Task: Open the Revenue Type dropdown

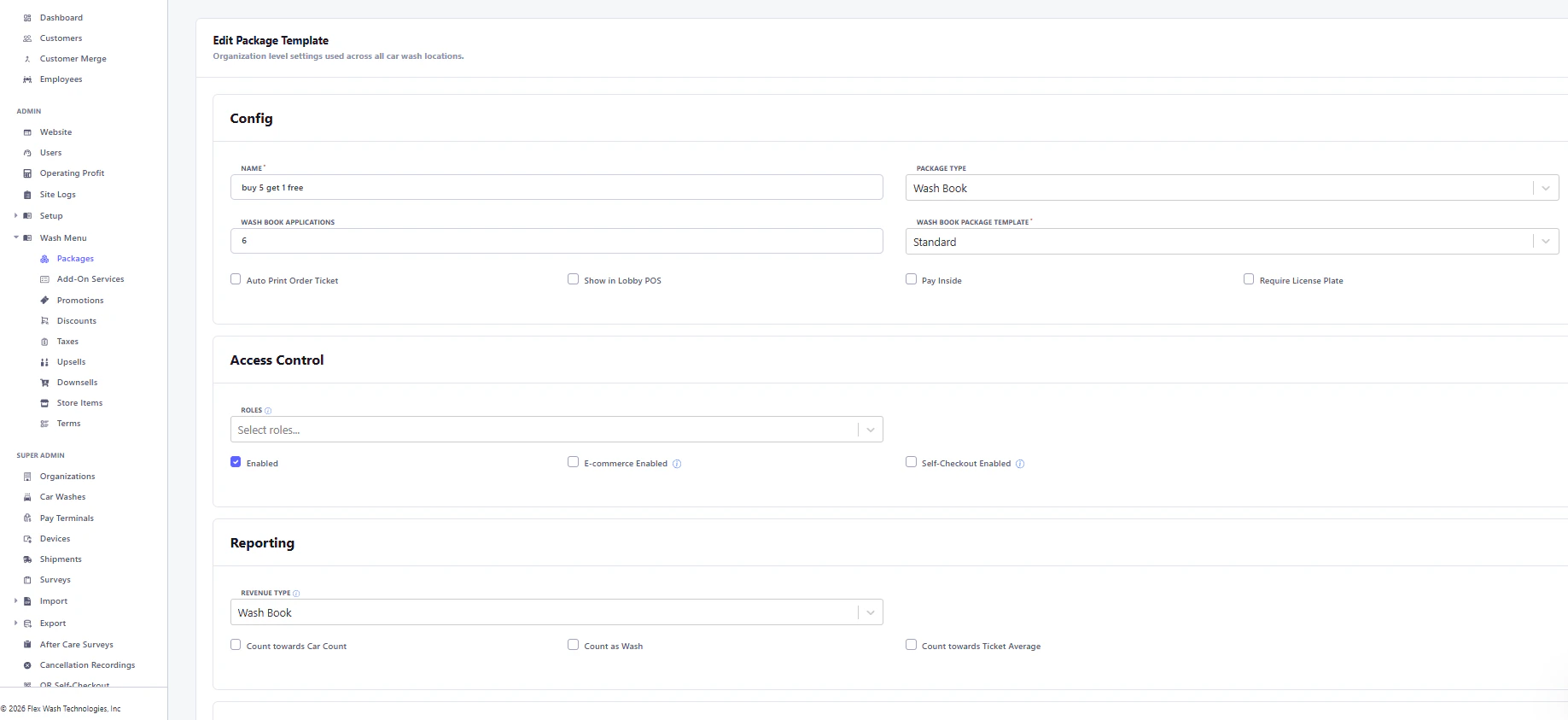Action: point(557,612)
